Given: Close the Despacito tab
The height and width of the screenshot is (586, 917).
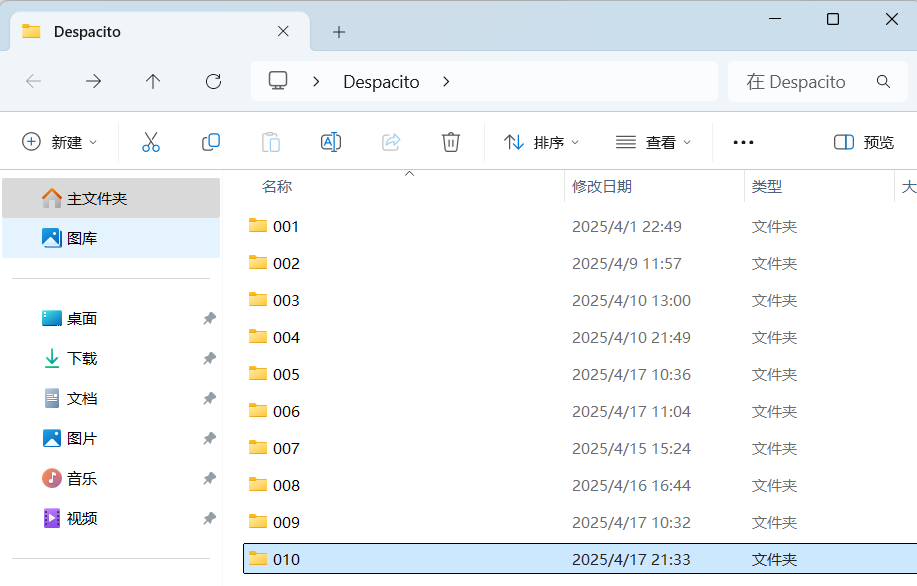Looking at the screenshot, I should click(x=283, y=32).
